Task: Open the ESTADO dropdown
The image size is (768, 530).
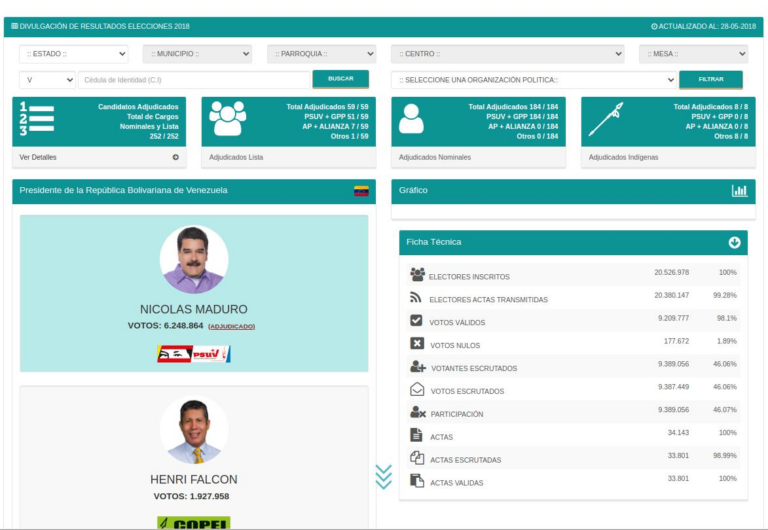Action: click(74, 54)
